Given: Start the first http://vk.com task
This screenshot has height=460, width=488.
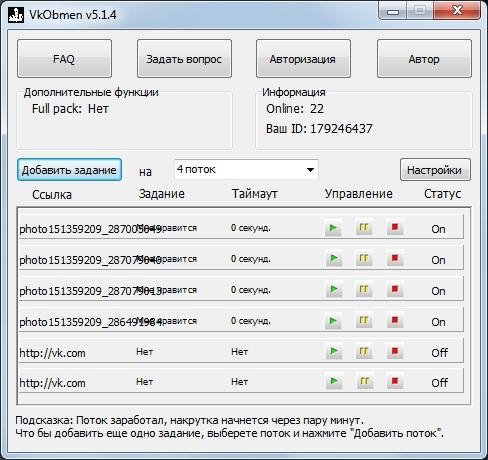Looking at the screenshot, I should pyautogui.click(x=334, y=351).
